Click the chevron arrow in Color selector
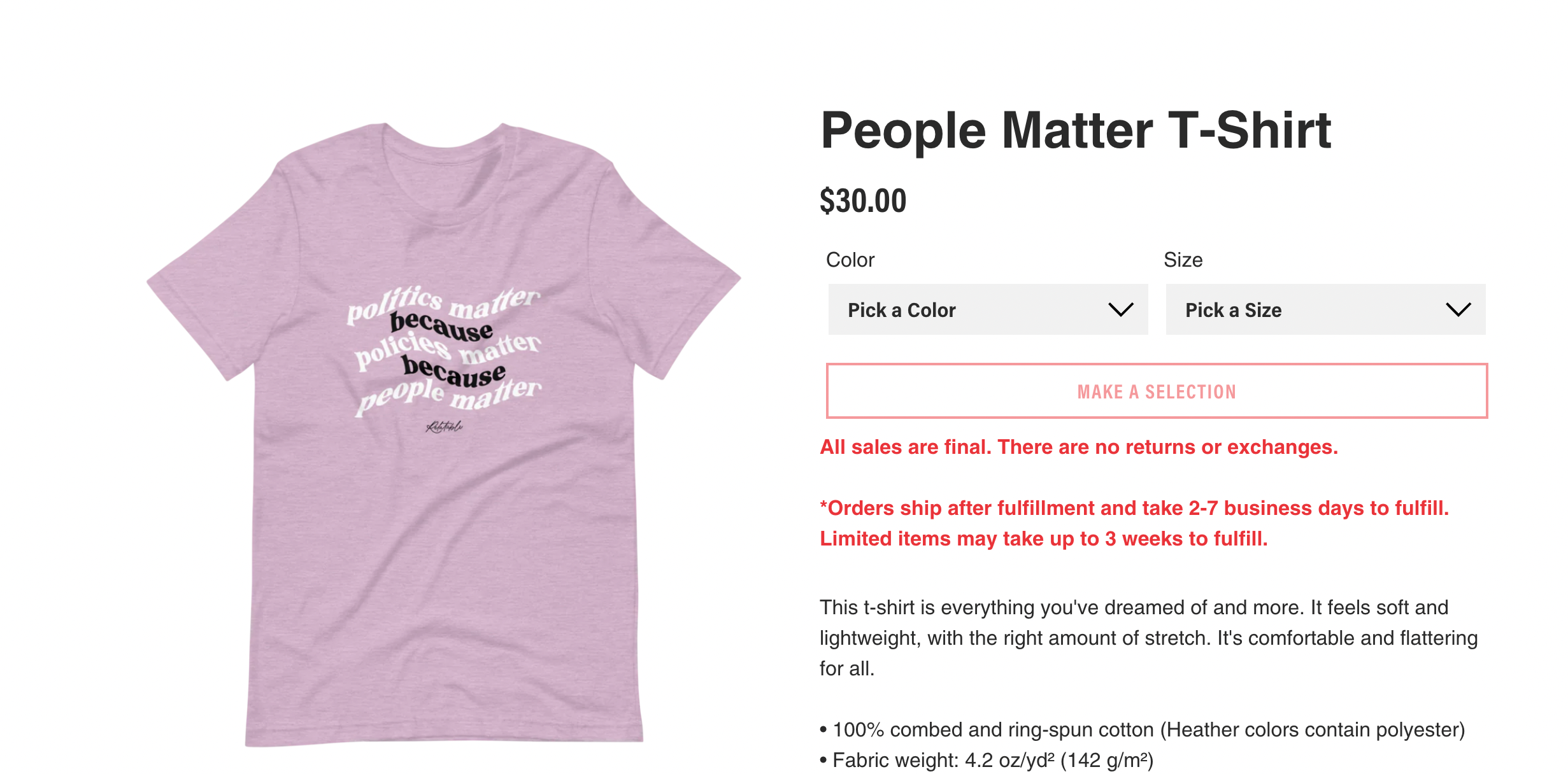 [x=1120, y=309]
